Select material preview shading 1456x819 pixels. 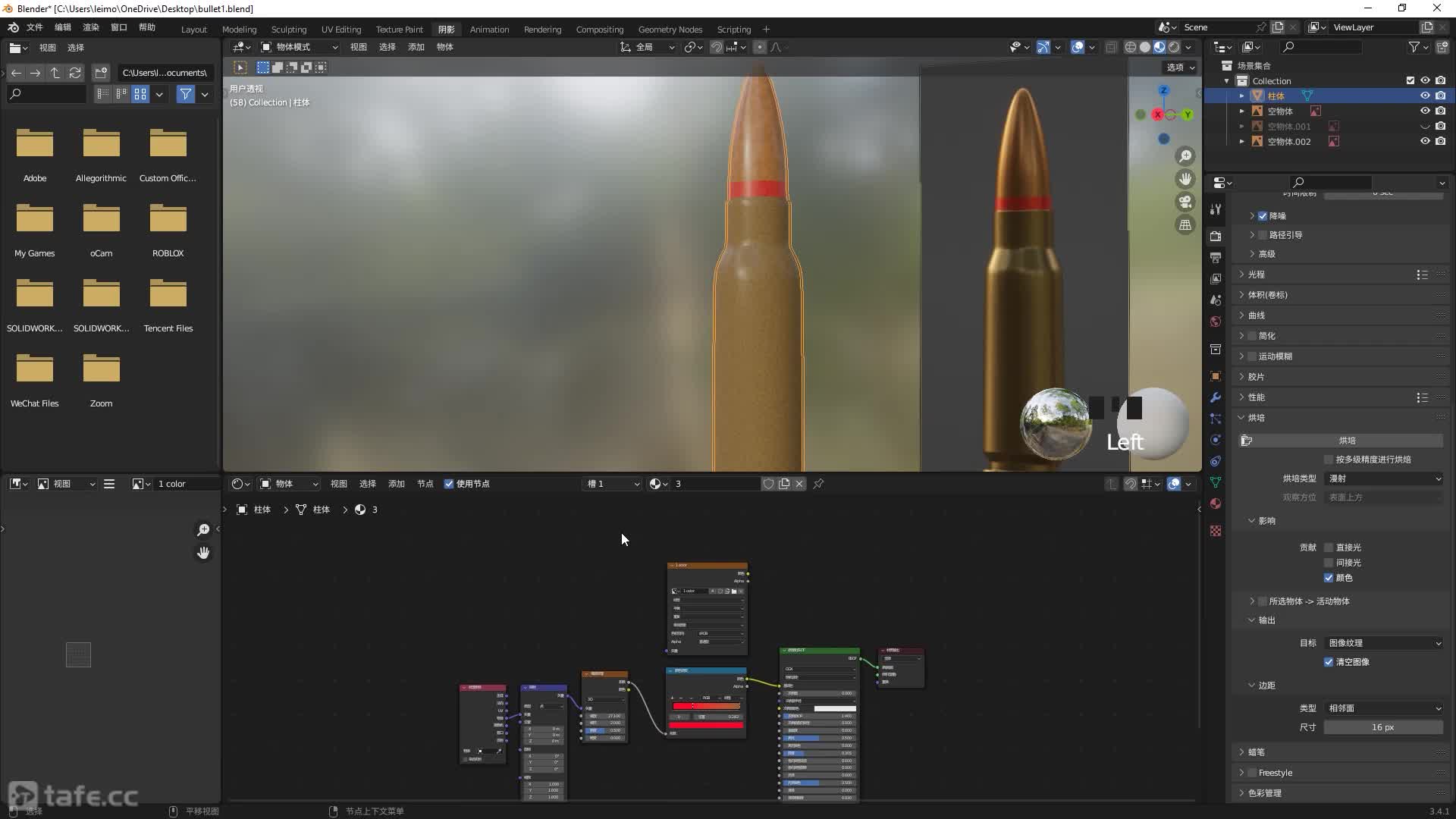point(1159,47)
